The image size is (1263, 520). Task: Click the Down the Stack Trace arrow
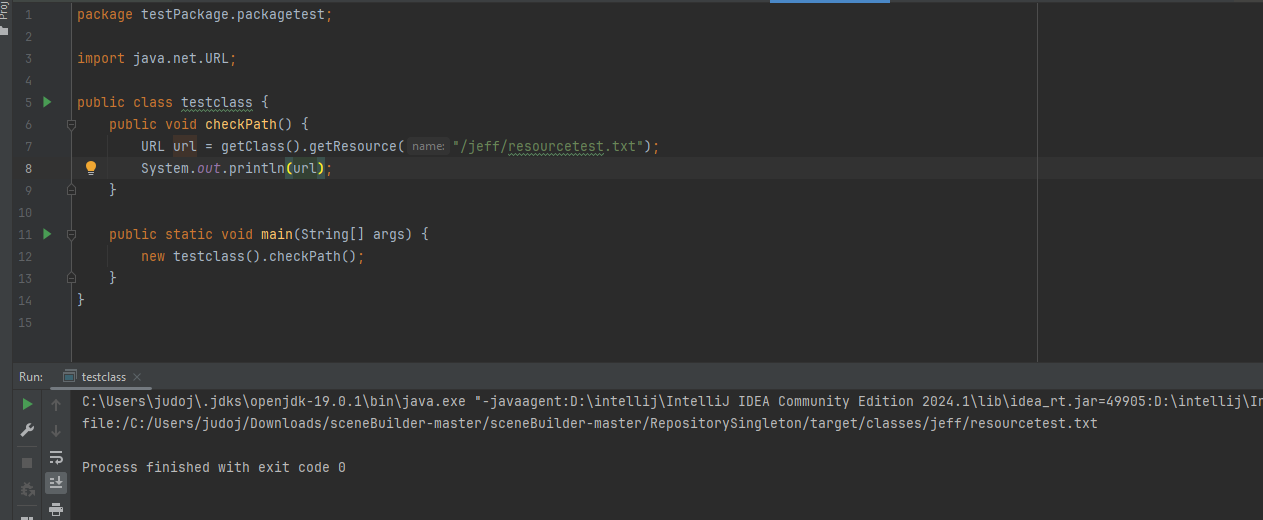(x=56, y=431)
